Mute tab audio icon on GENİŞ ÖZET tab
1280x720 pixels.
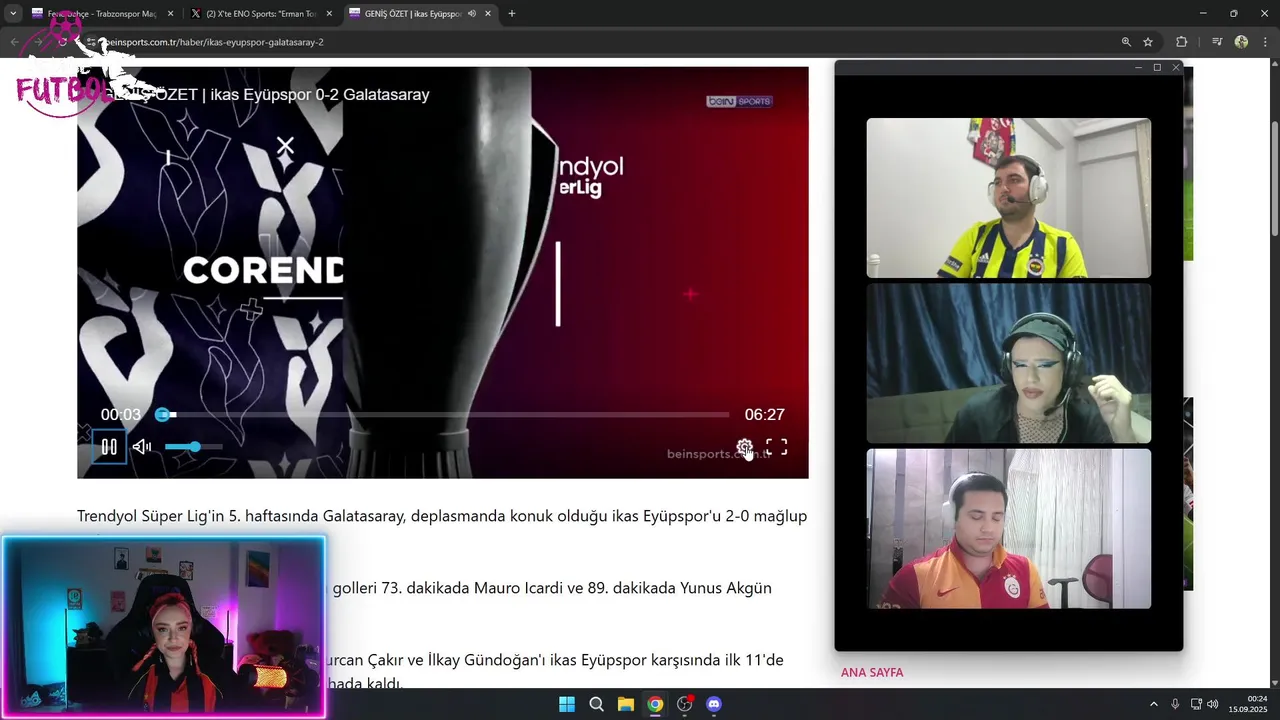coord(471,14)
